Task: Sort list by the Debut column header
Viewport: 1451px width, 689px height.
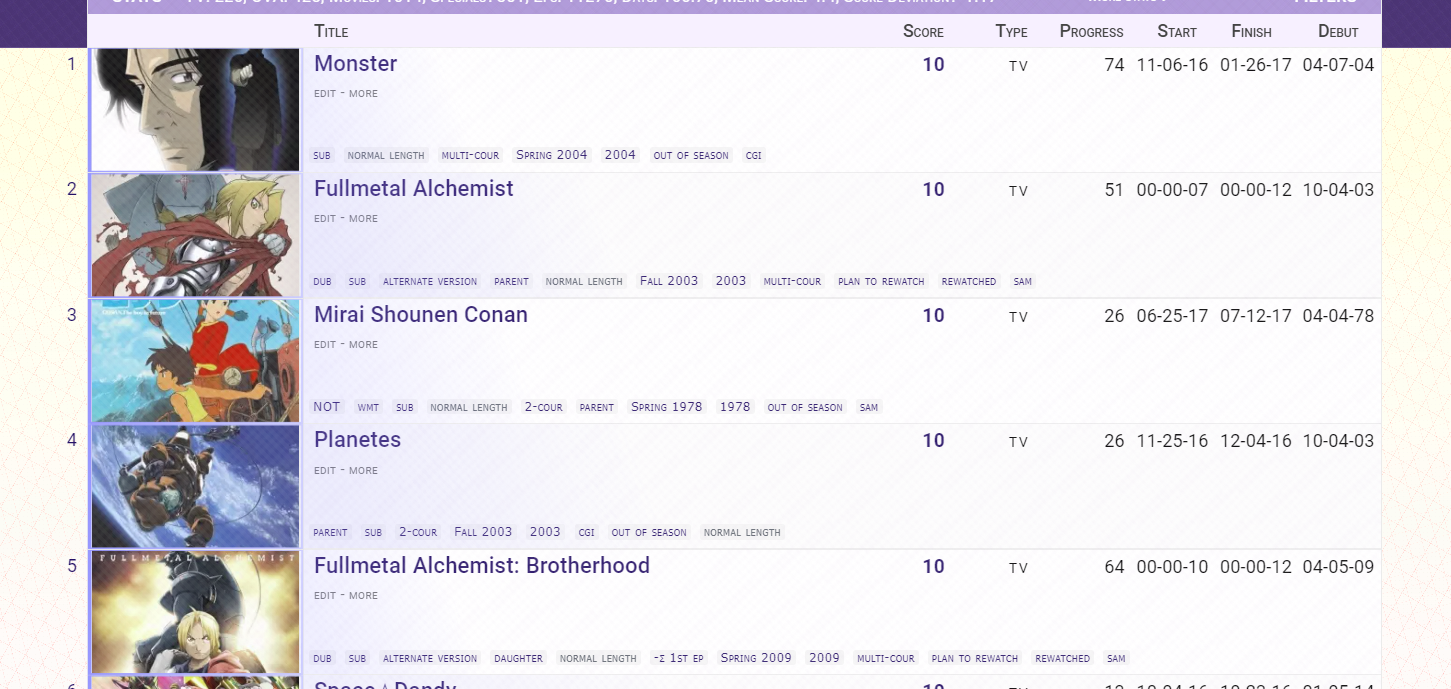Action: [1338, 31]
